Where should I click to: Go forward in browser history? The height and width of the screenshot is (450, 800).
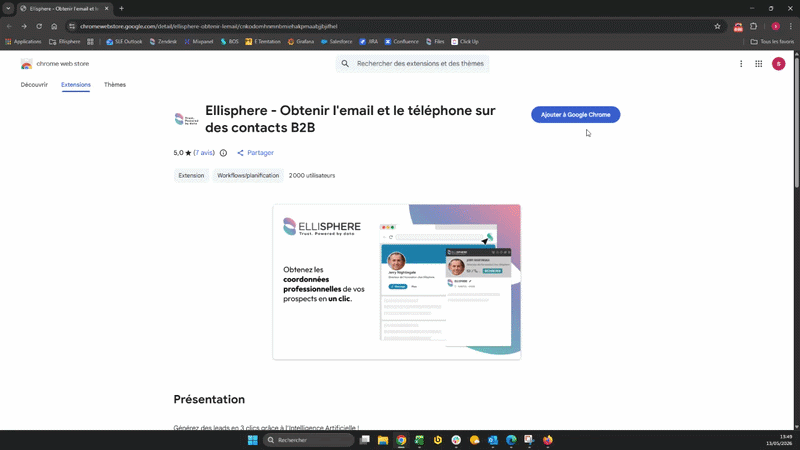coord(24,26)
